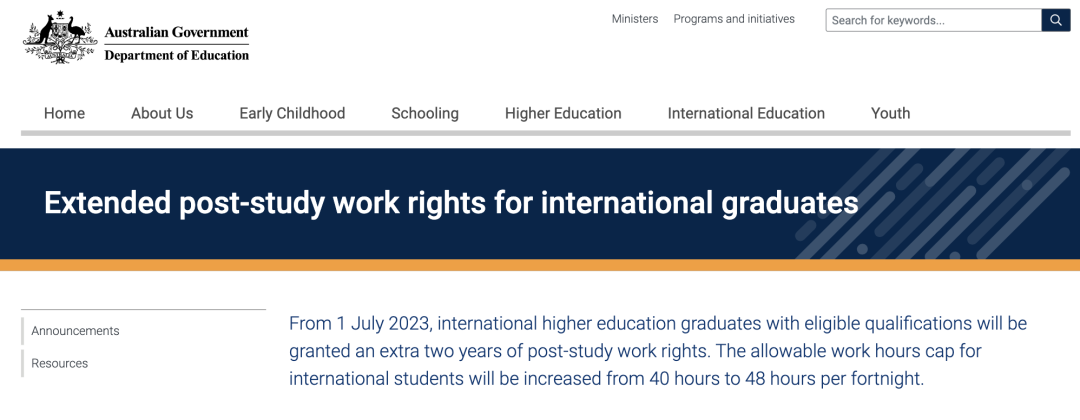This screenshot has width=1080, height=420.
Task: Focus the 'Search for keywords' field
Action: click(932, 20)
